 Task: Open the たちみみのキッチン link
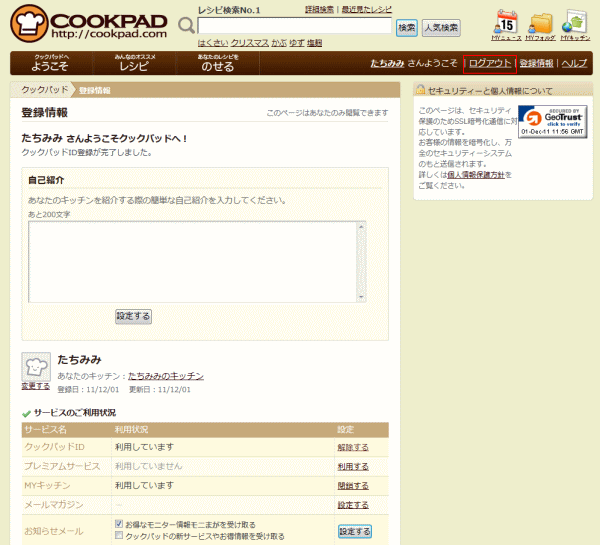165,376
